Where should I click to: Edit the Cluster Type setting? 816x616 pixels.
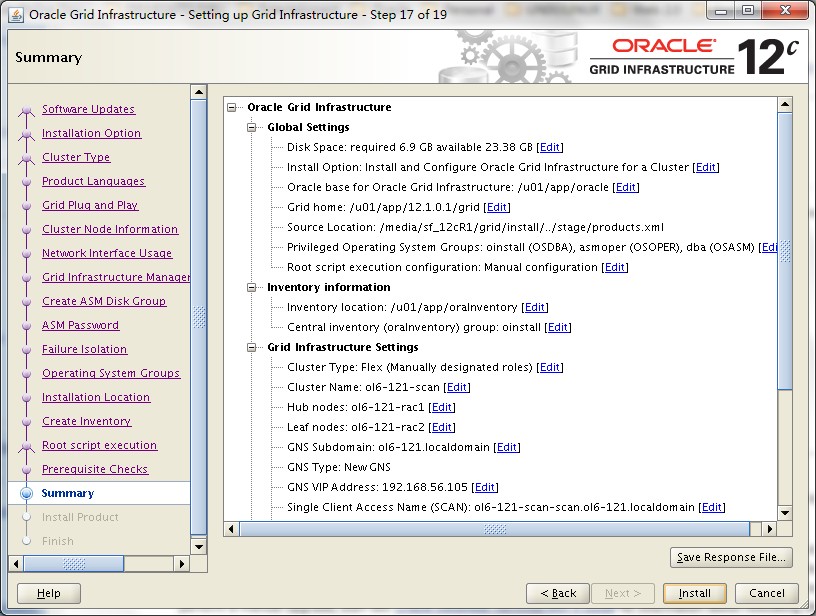click(550, 367)
